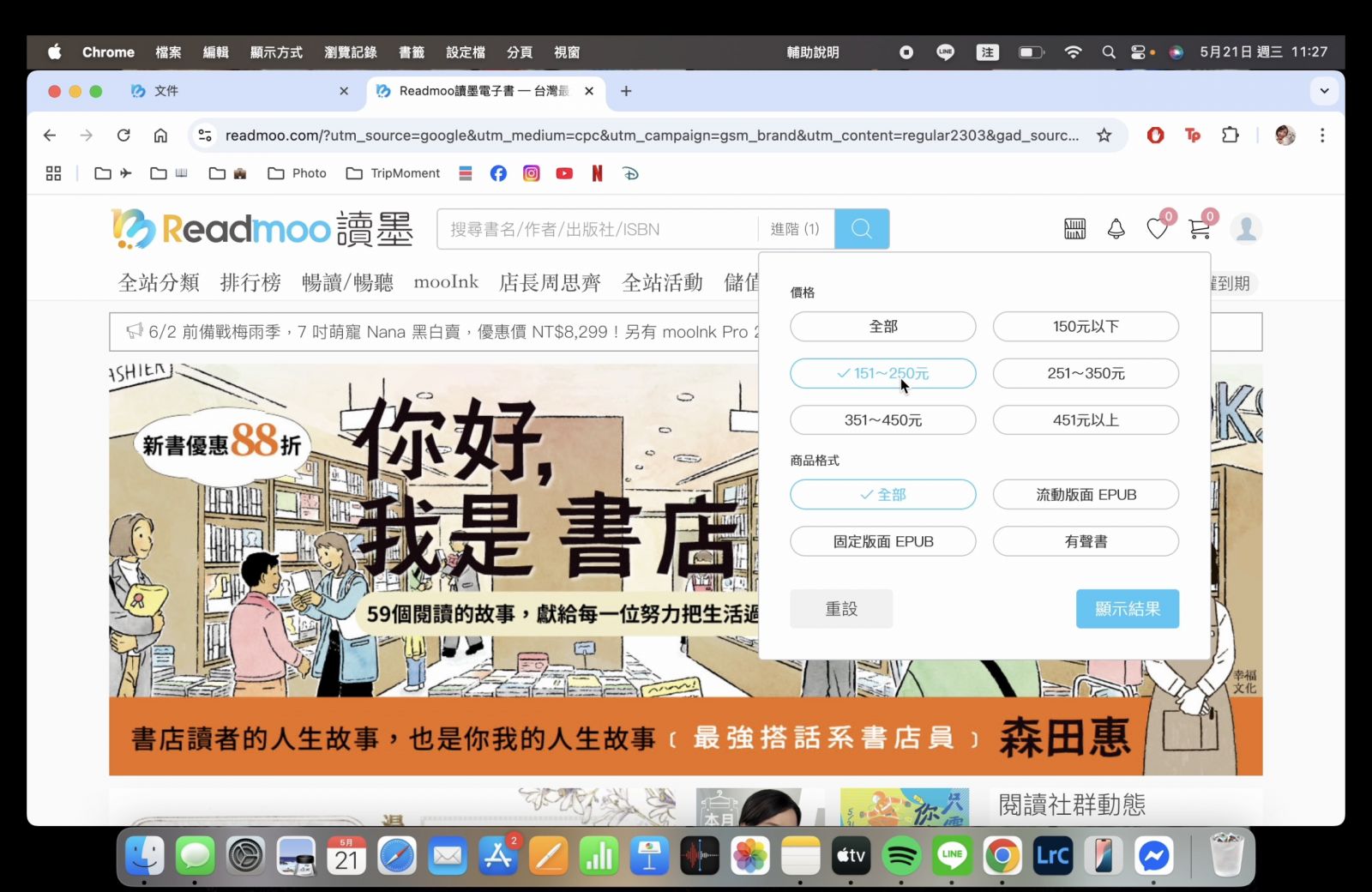Open the mooInk navigation item
Viewport: 1372px width, 892px height.
coord(446,282)
